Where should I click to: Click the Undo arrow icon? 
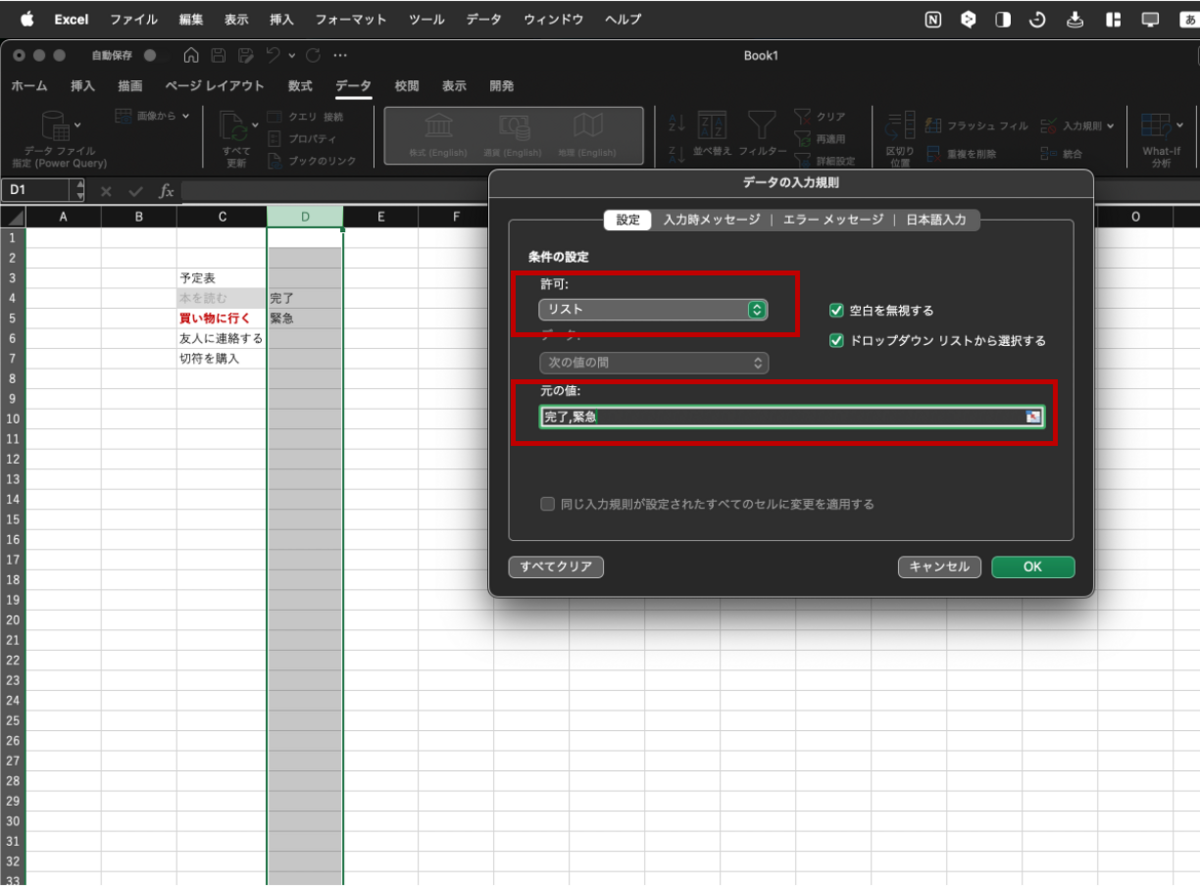pos(273,56)
